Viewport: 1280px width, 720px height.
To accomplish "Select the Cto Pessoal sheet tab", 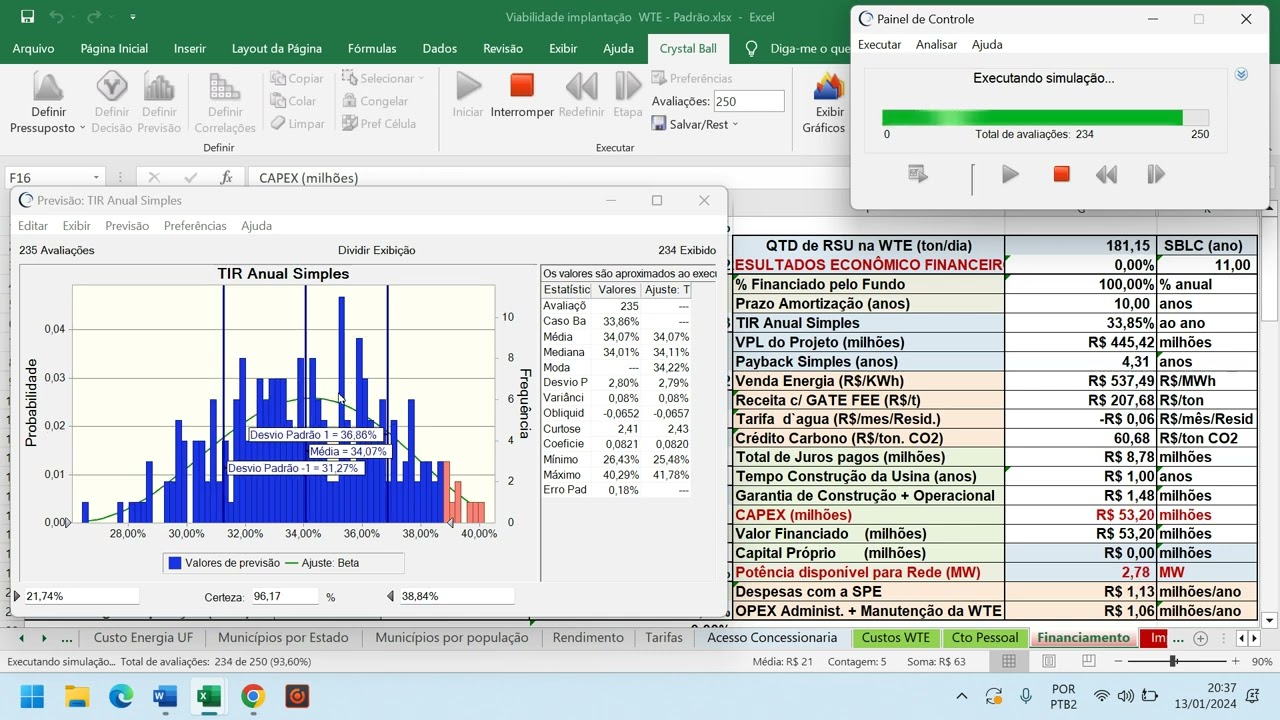I will click(x=985, y=637).
